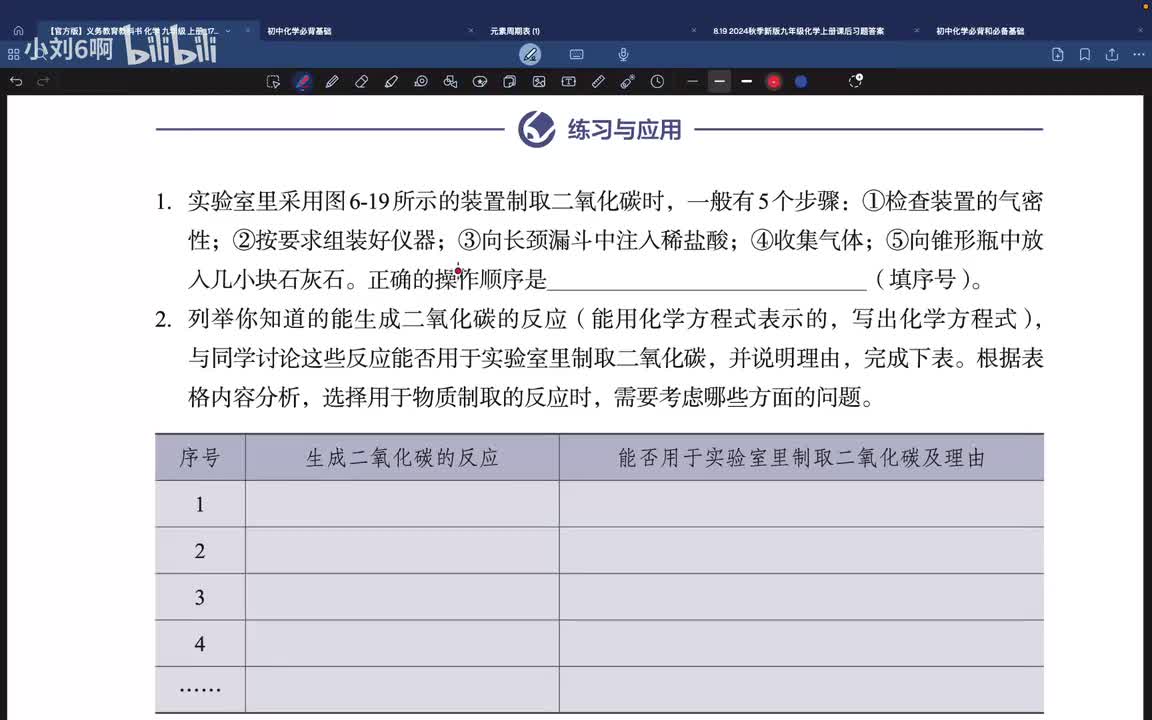
Task: Choose the thin stroke width
Action: click(x=692, y=82)
